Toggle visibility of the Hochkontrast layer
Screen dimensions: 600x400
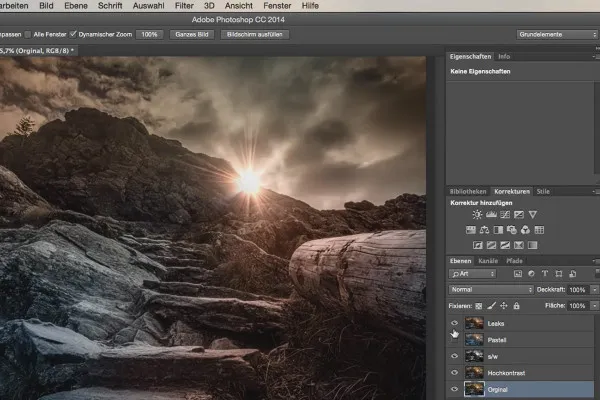coord(455,370)
